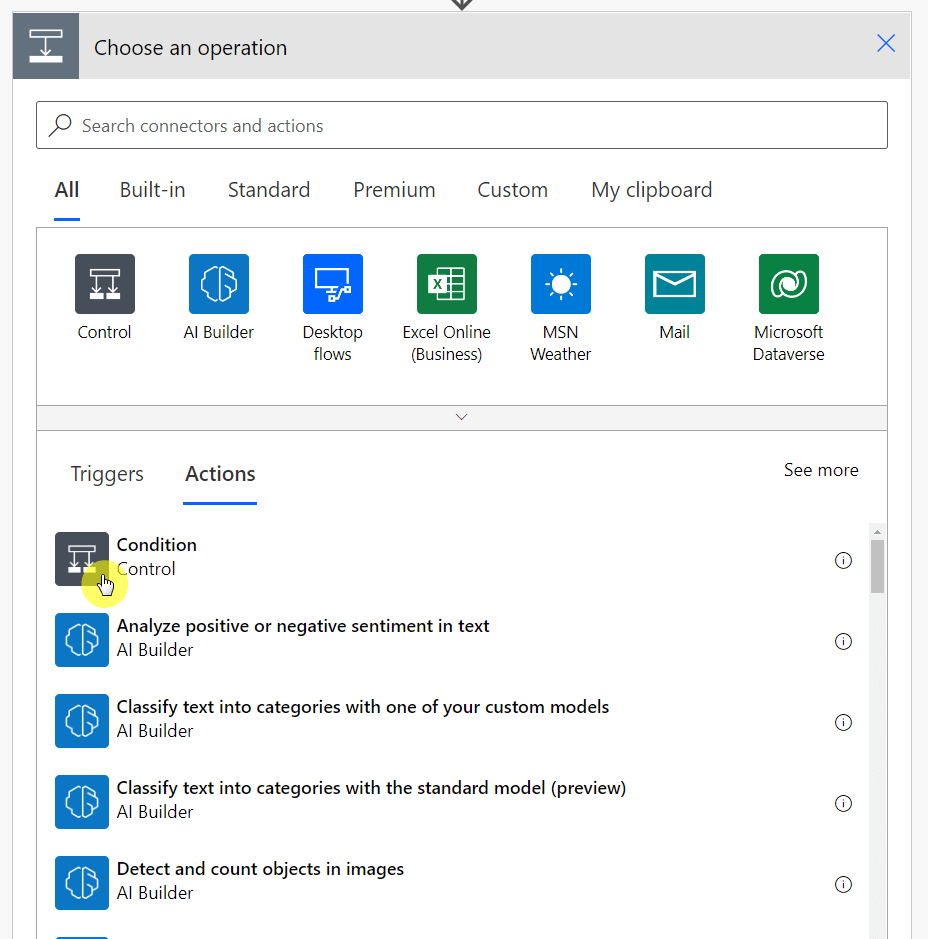Image resolution: width=928 pixels, height=939 pixels.
Task: Select Classify text with the standard model (preview)
Action: [x=371, y=787]
